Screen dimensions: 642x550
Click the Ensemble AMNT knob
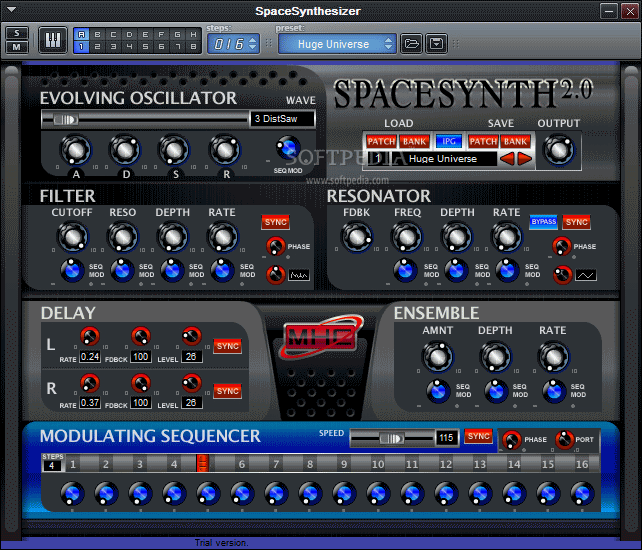438,357
